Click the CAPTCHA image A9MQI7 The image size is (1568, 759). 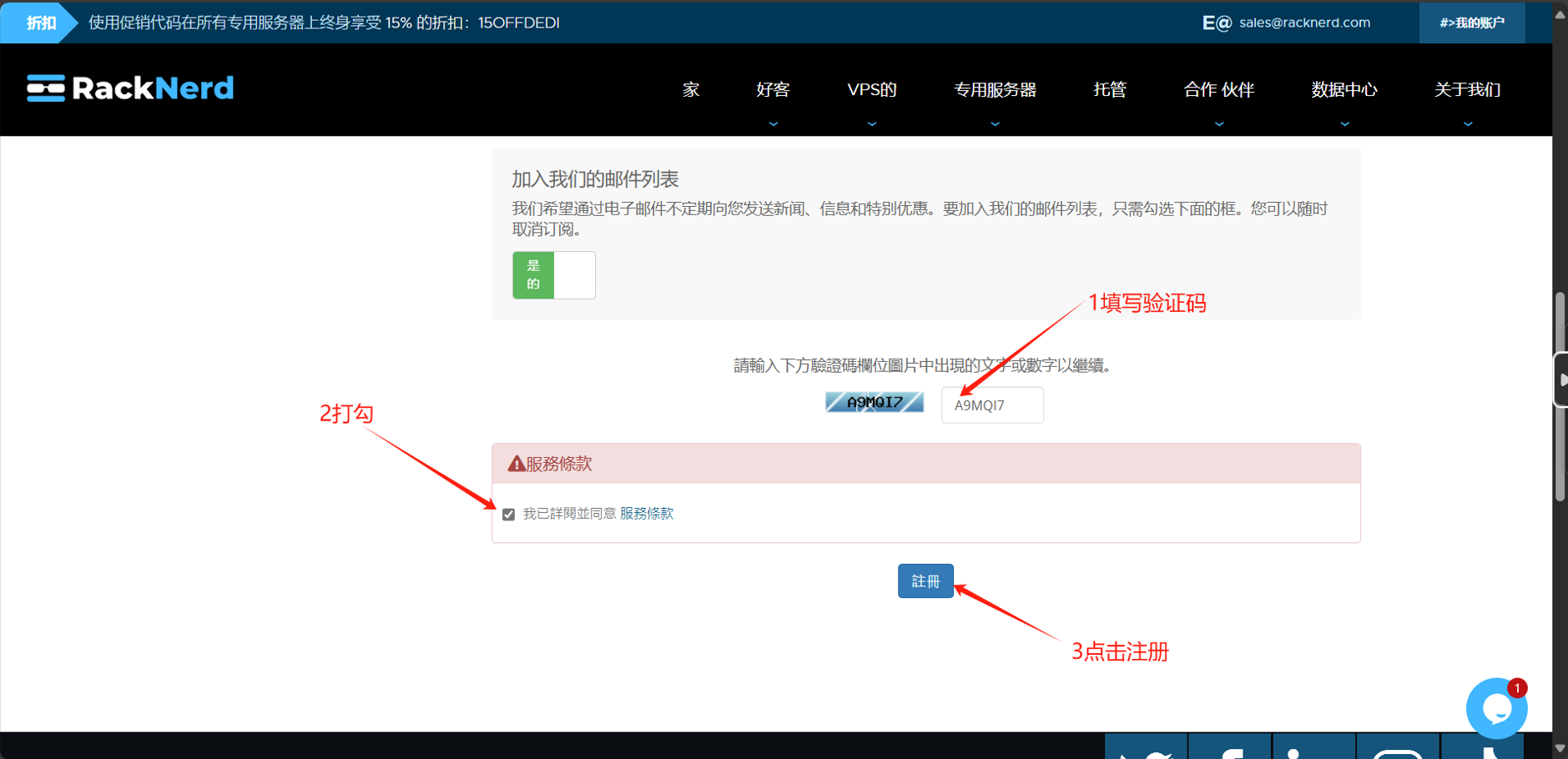click(874, 402)
